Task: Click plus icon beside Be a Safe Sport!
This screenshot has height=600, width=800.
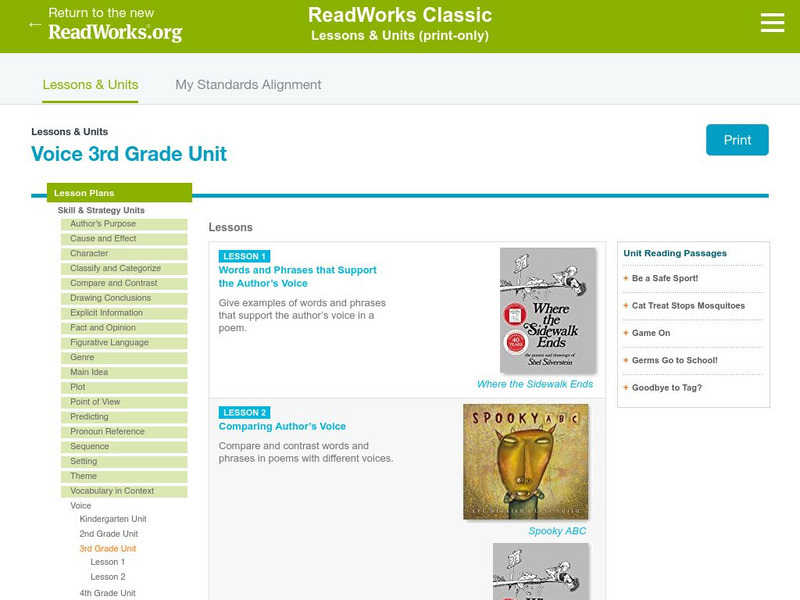Action: (626, 278)
